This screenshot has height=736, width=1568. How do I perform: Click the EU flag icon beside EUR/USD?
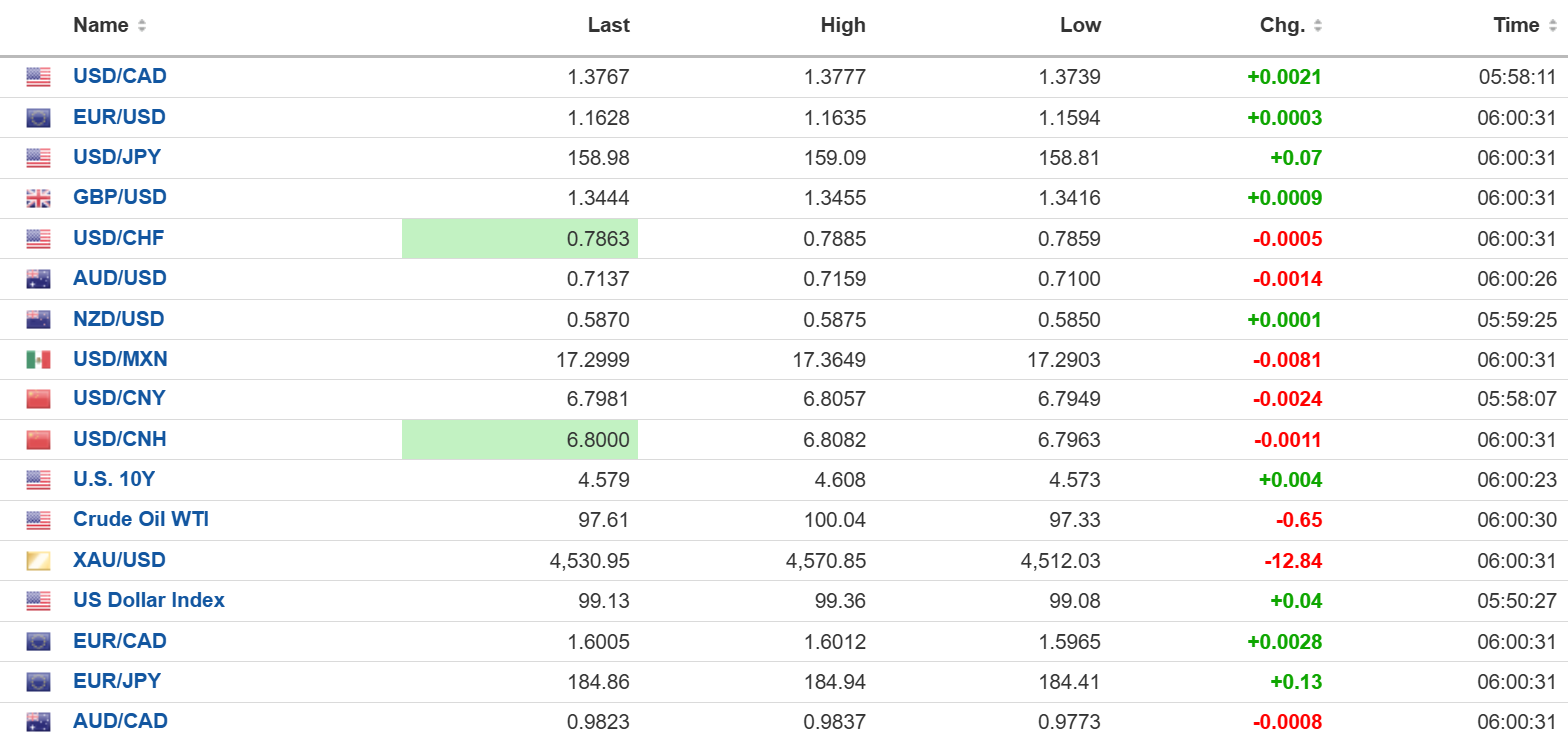point(38,118)
